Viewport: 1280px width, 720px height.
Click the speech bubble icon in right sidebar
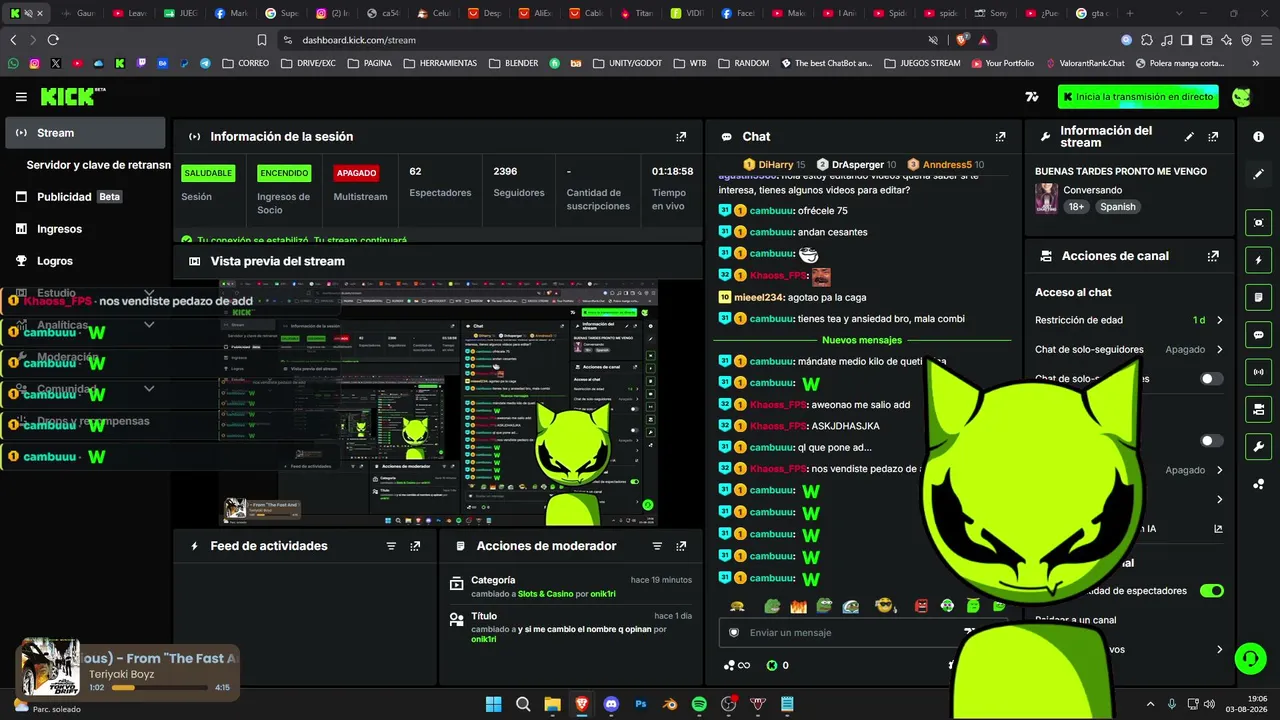(1258, 335)
